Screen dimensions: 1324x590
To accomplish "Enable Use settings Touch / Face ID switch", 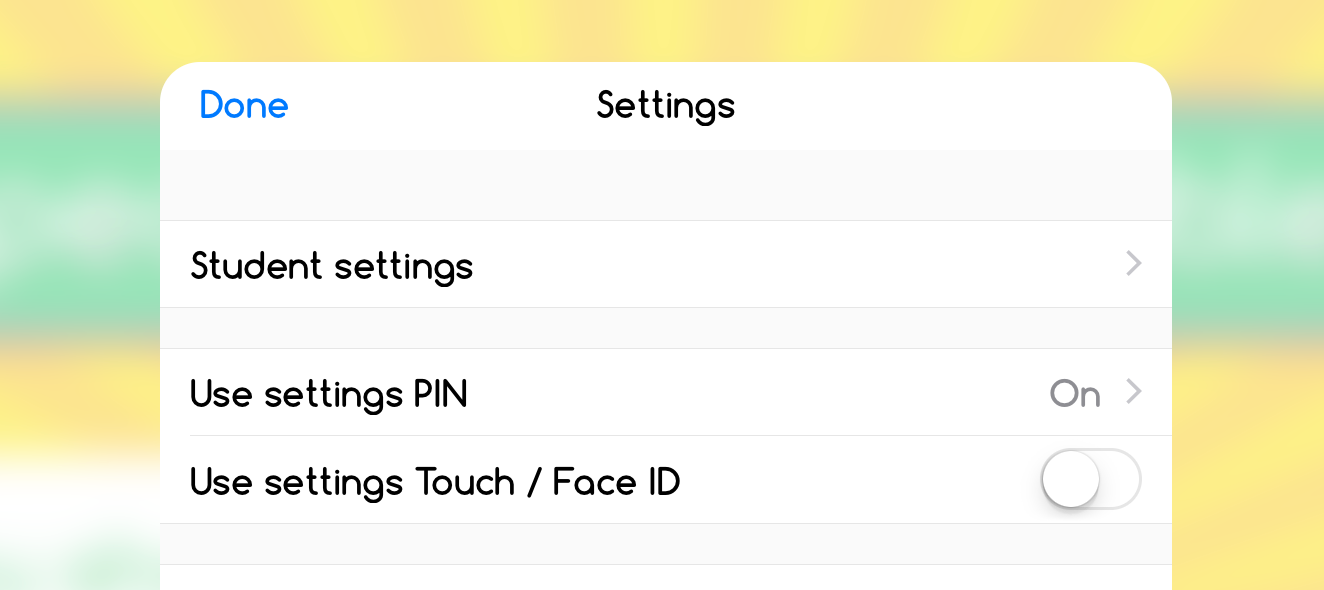I will point(1091,479).
